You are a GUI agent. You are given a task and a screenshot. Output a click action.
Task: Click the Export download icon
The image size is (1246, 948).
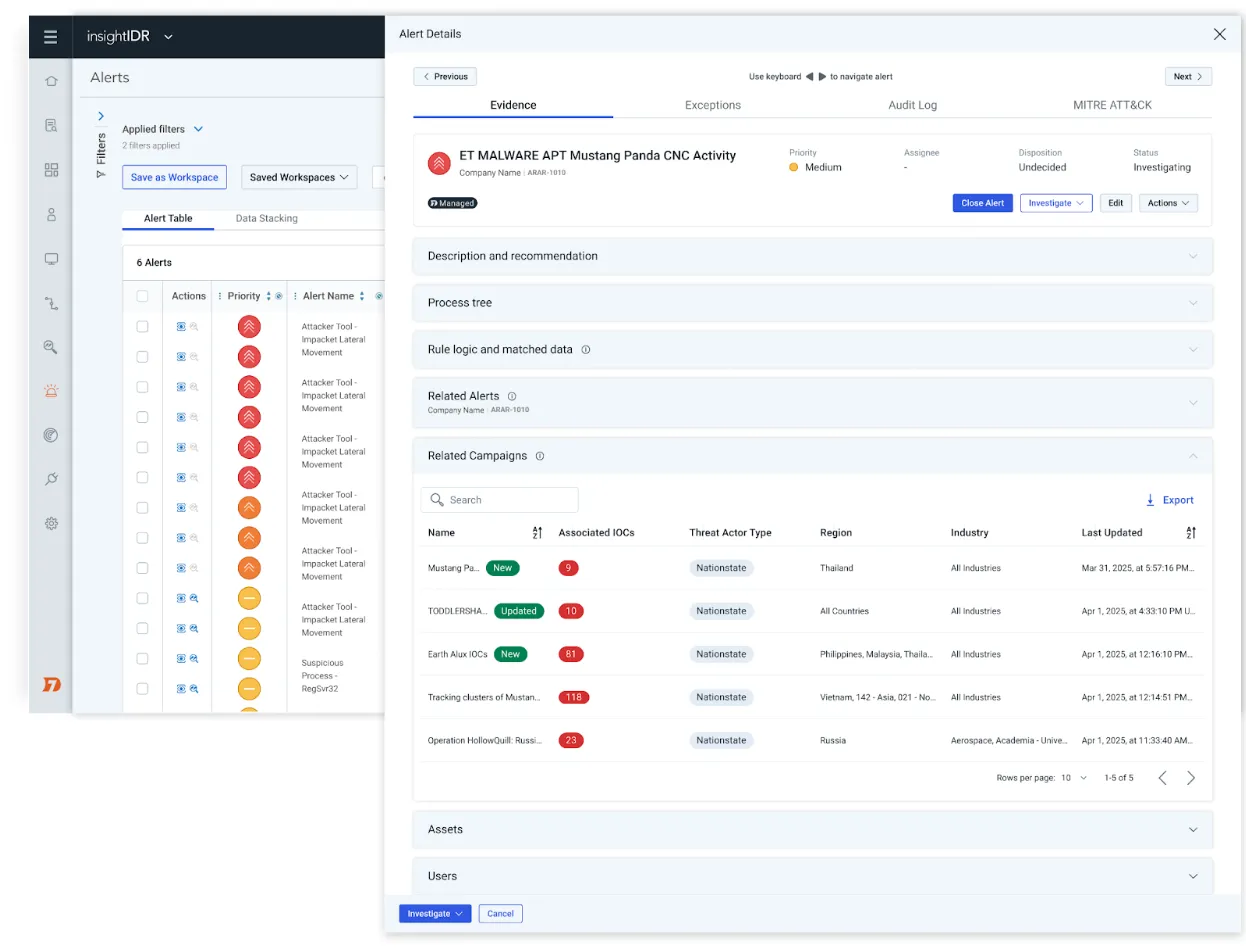pyautogui.click(x=1150, y=500)
